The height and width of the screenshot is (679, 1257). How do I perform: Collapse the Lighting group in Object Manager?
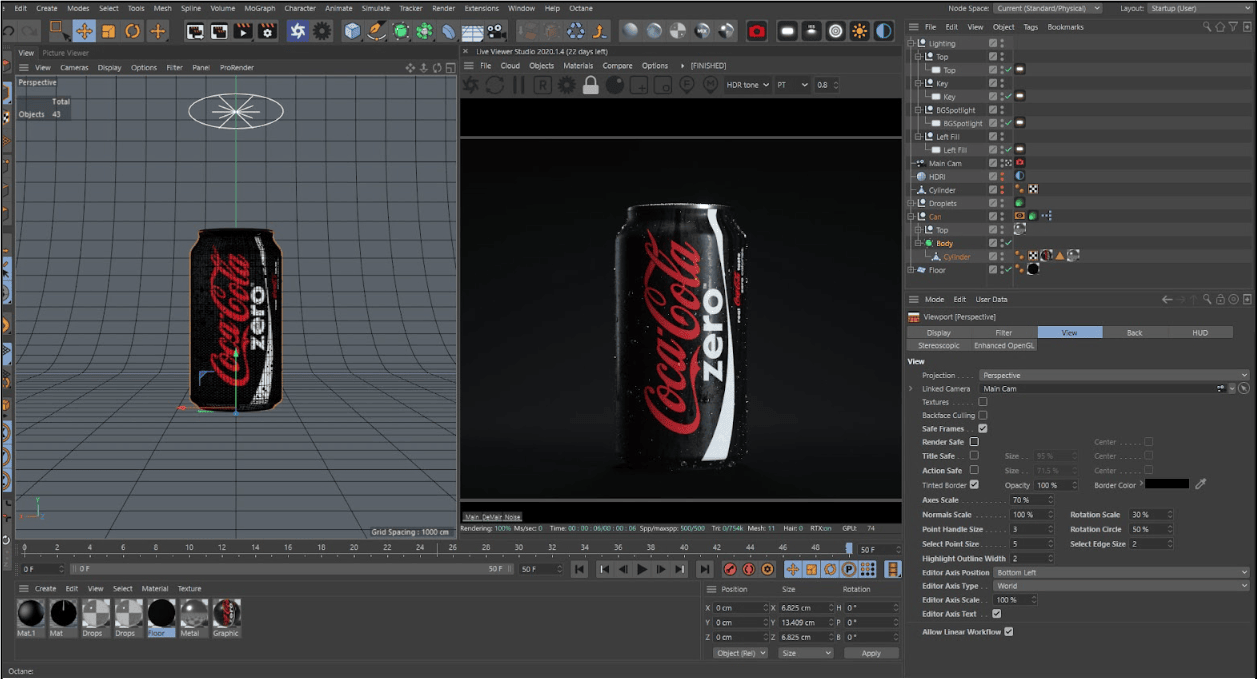point(911,44)
